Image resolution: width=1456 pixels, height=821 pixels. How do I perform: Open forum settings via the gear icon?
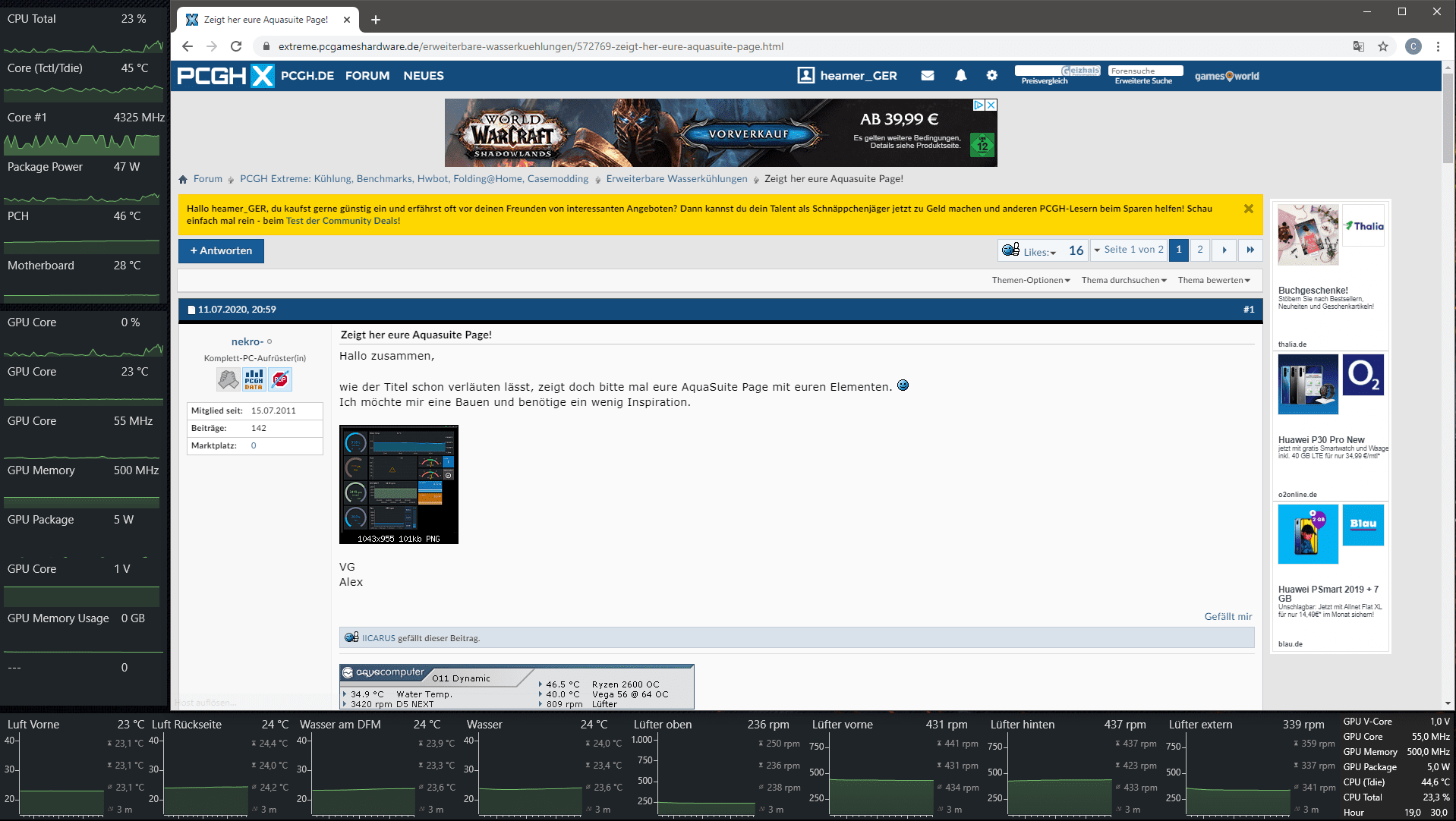(991, 76)
